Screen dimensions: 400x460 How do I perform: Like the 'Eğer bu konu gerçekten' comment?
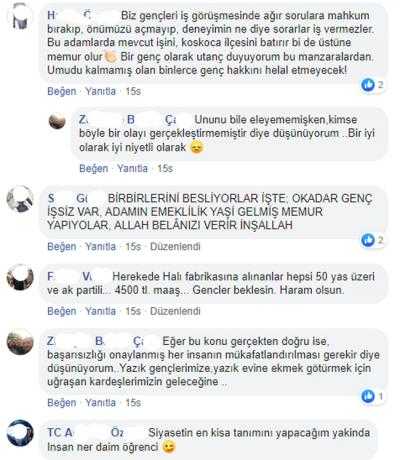pos(62,403)
